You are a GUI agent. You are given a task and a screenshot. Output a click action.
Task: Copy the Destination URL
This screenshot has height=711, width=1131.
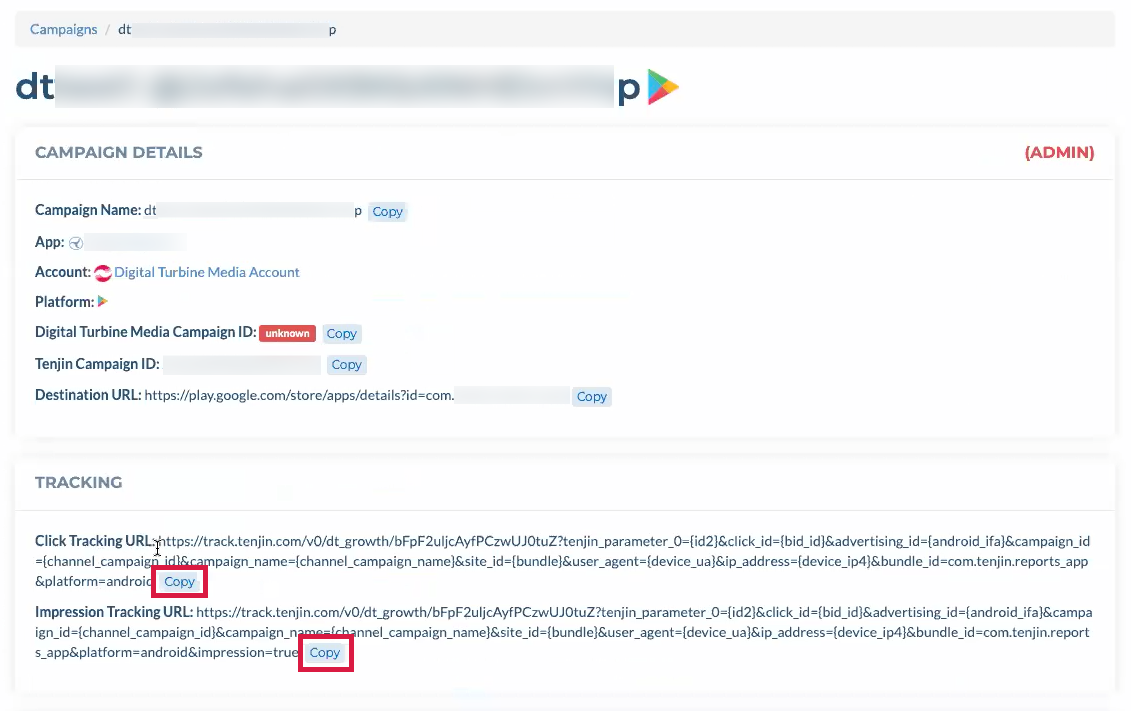click(x=591, y=397)
